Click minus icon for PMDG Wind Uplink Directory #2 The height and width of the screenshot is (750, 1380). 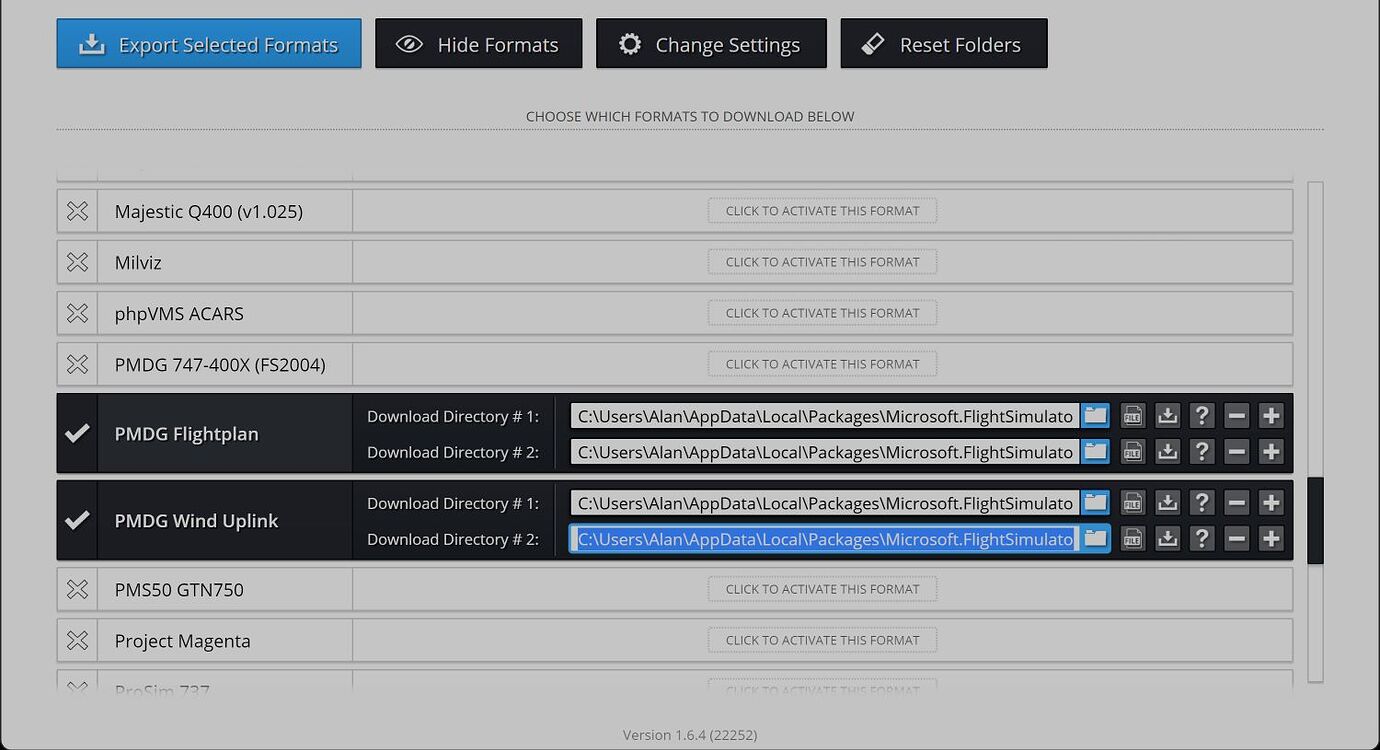pos(1237,539)
